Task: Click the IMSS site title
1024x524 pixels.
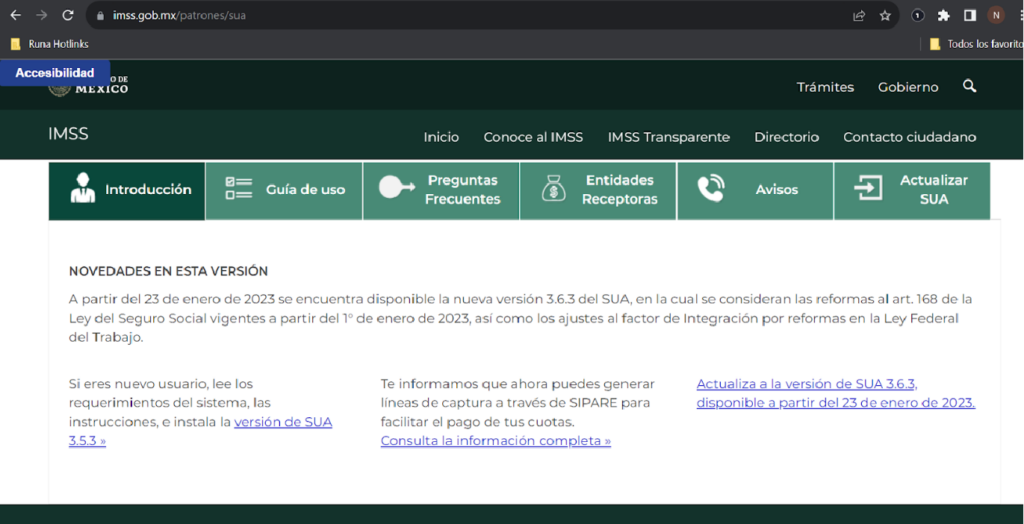Action: coord(68,134)
